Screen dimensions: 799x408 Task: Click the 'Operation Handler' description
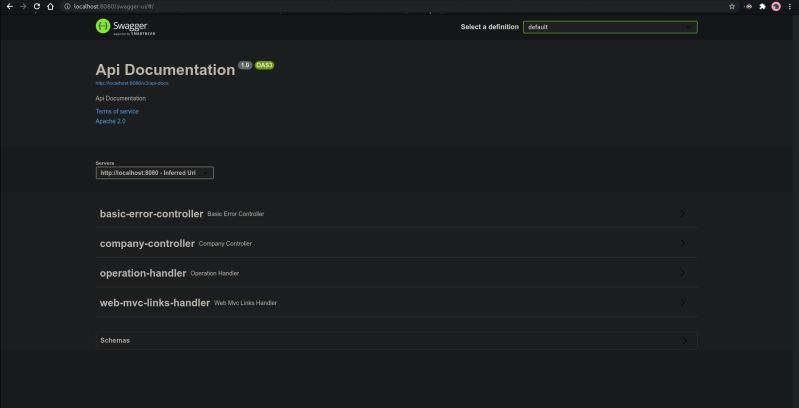[x=215, y=273]
